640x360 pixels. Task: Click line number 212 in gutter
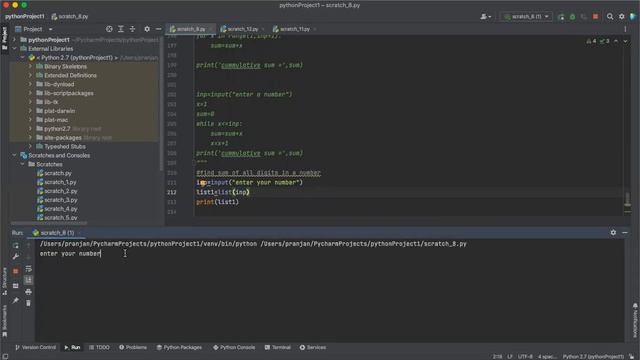[171, 192]
